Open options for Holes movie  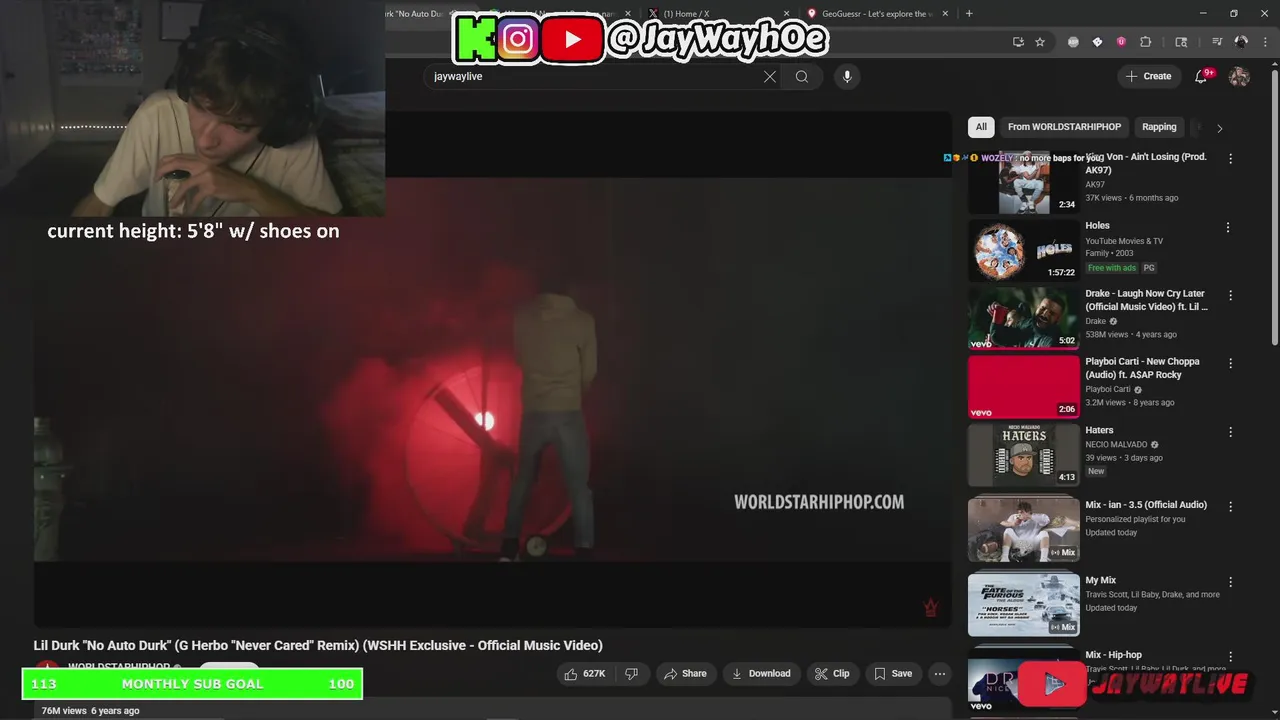coord(1228,228)
